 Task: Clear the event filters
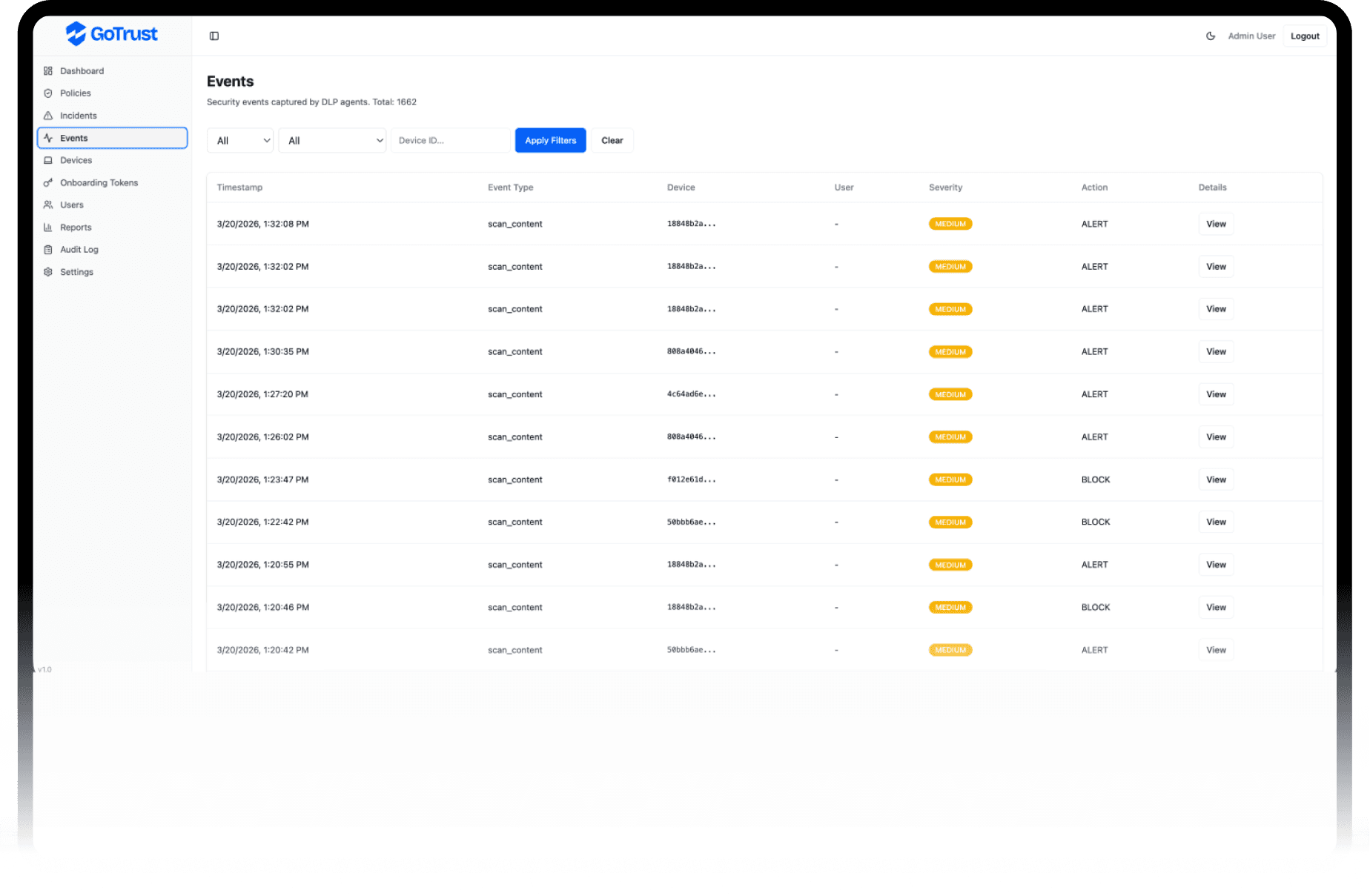[x=612, y=140]
